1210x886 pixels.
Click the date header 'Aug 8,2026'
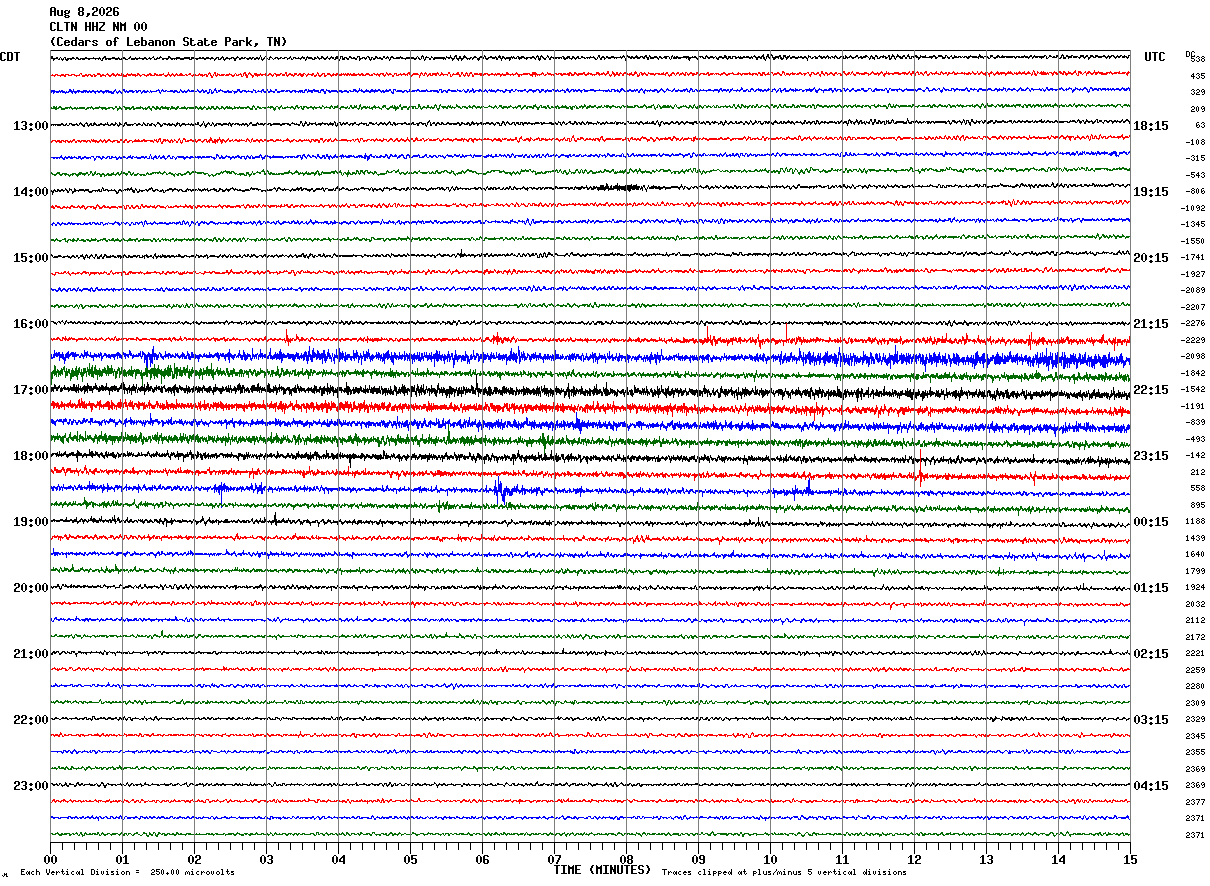(84, 12)
